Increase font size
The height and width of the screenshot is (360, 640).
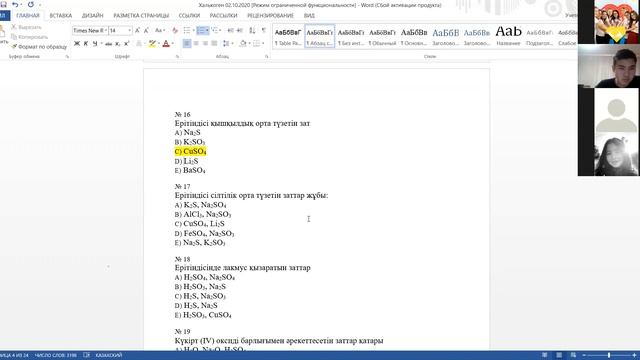tap(138, 31)
